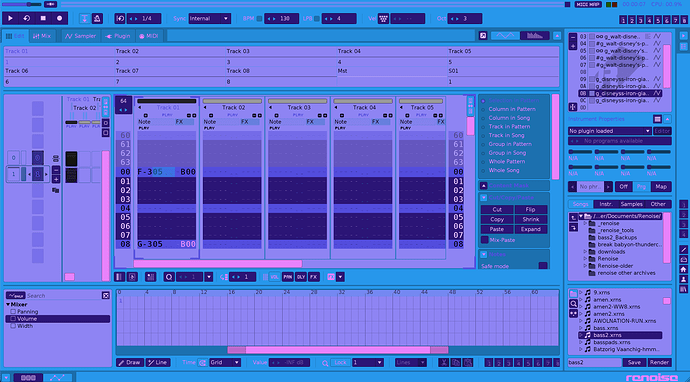Open the Instr. browser tab
This screenshot has height=382, width=690.
pyautogui.click(x=606, y=204)
